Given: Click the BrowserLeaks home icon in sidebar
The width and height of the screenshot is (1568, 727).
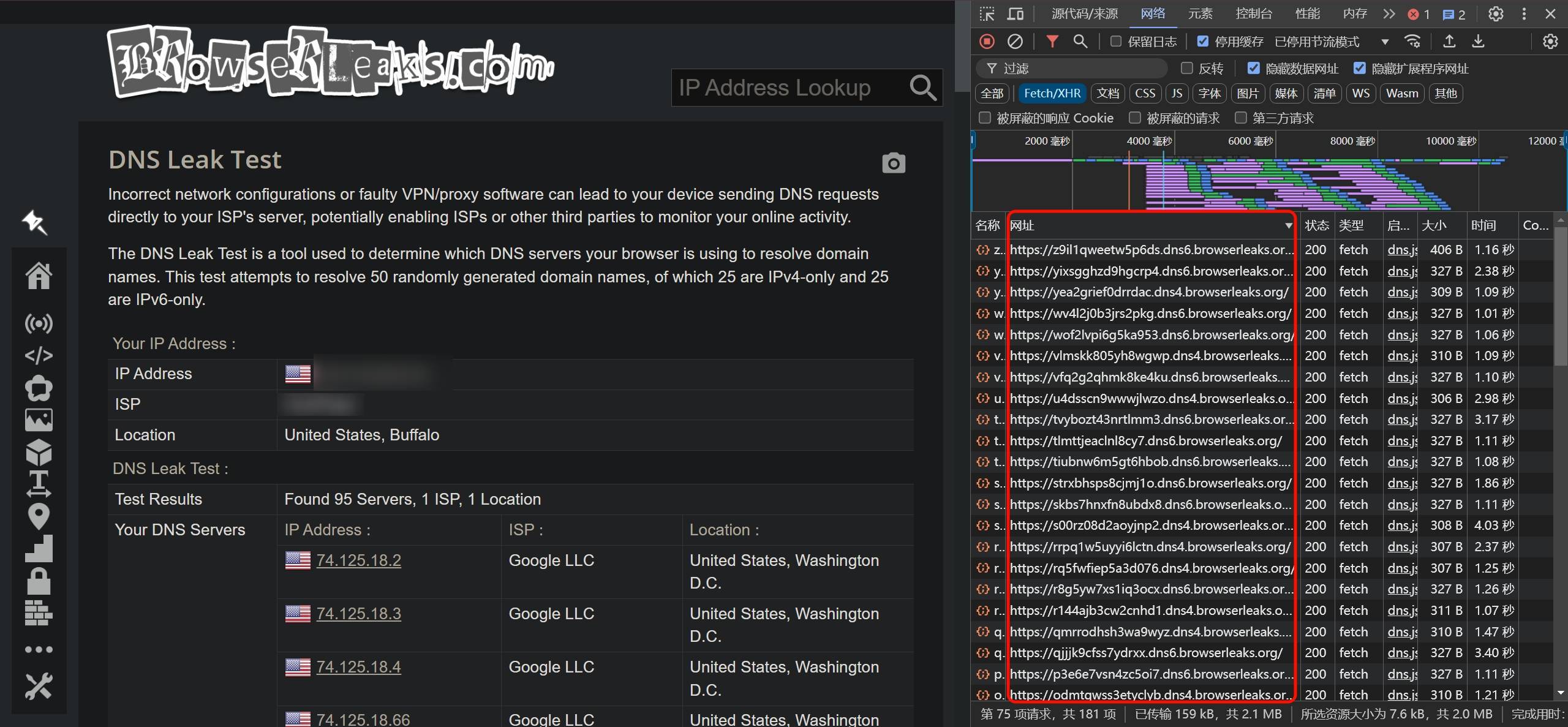Looking at the screenshot, I should 39,276.
